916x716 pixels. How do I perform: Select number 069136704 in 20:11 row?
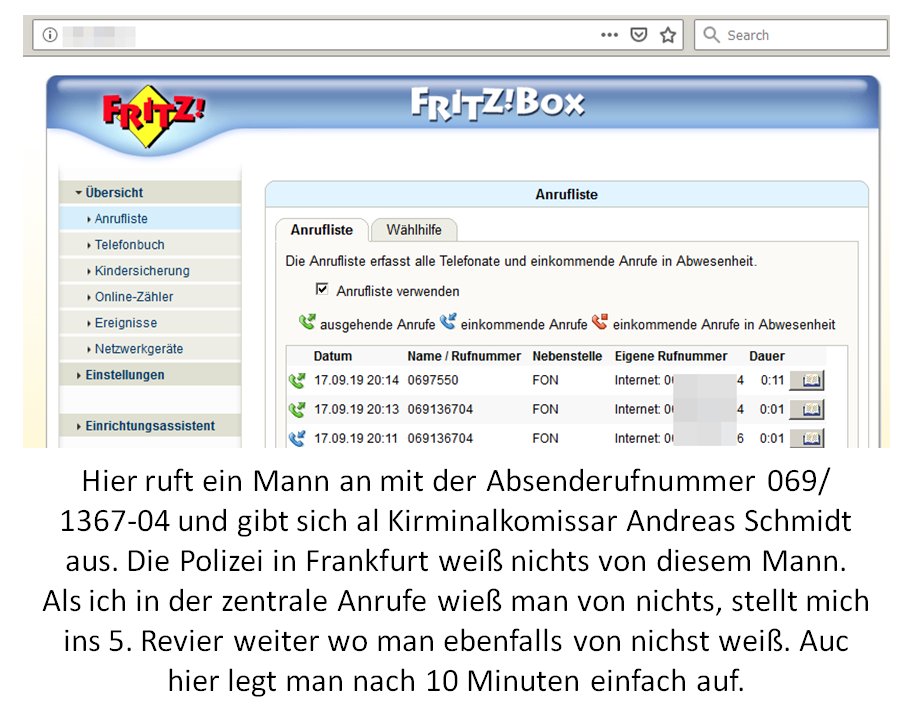pyautogui.click(x=440, y=439)
